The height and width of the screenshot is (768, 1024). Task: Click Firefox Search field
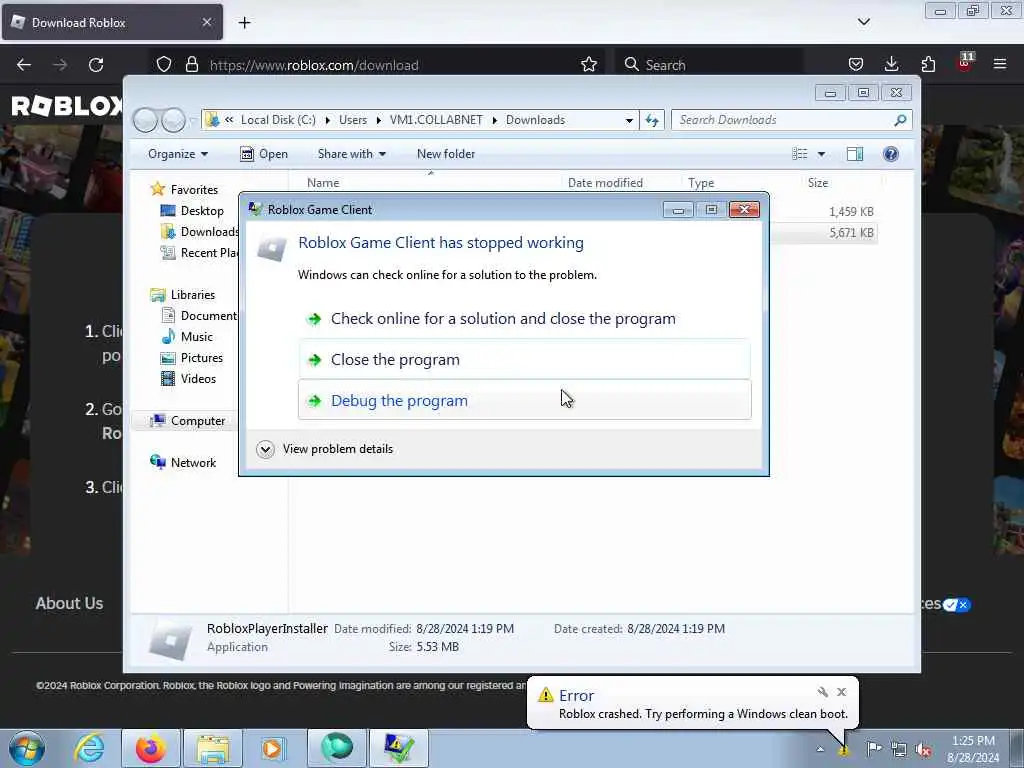coord(710,65)
